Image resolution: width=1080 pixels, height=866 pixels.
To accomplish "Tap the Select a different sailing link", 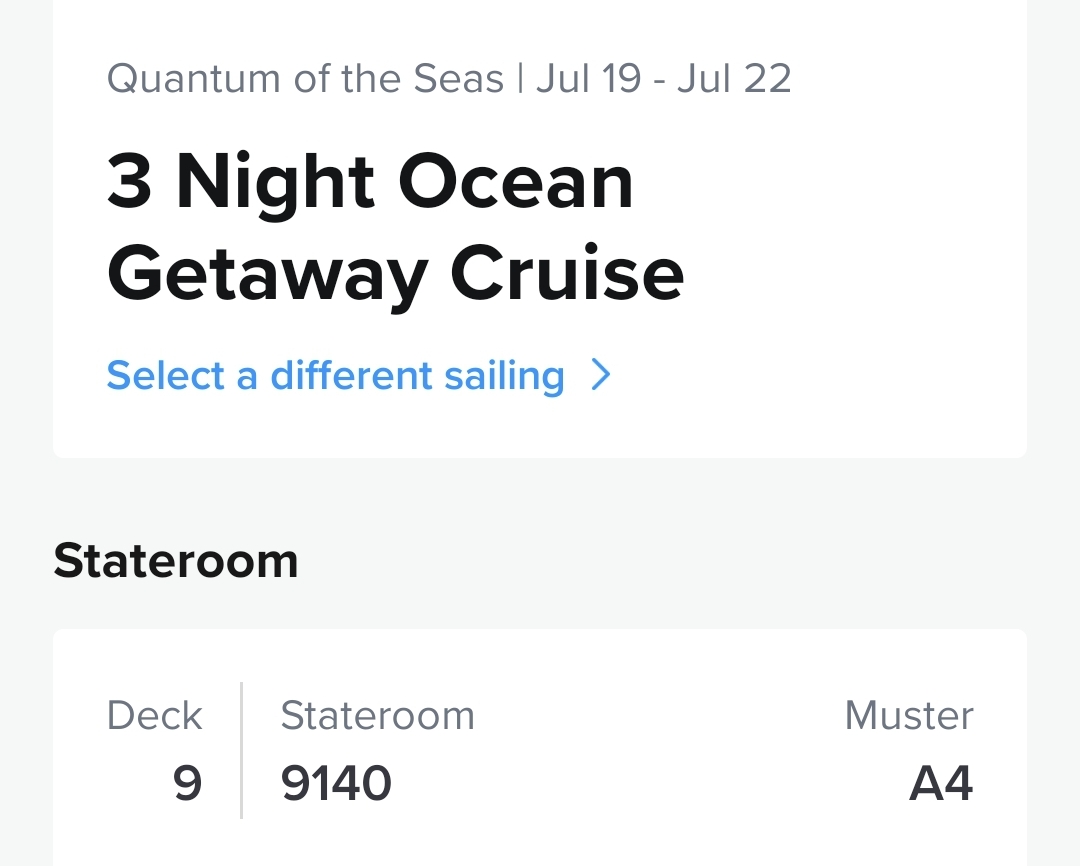I will 335,376.
